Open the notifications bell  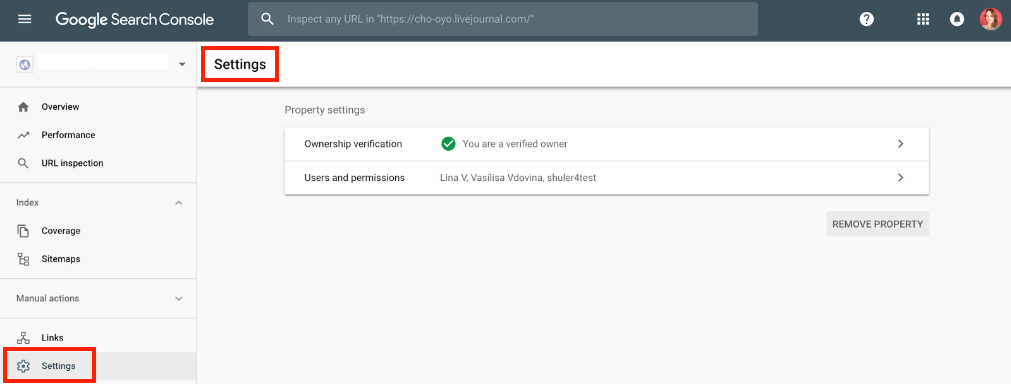pos(957,19)
